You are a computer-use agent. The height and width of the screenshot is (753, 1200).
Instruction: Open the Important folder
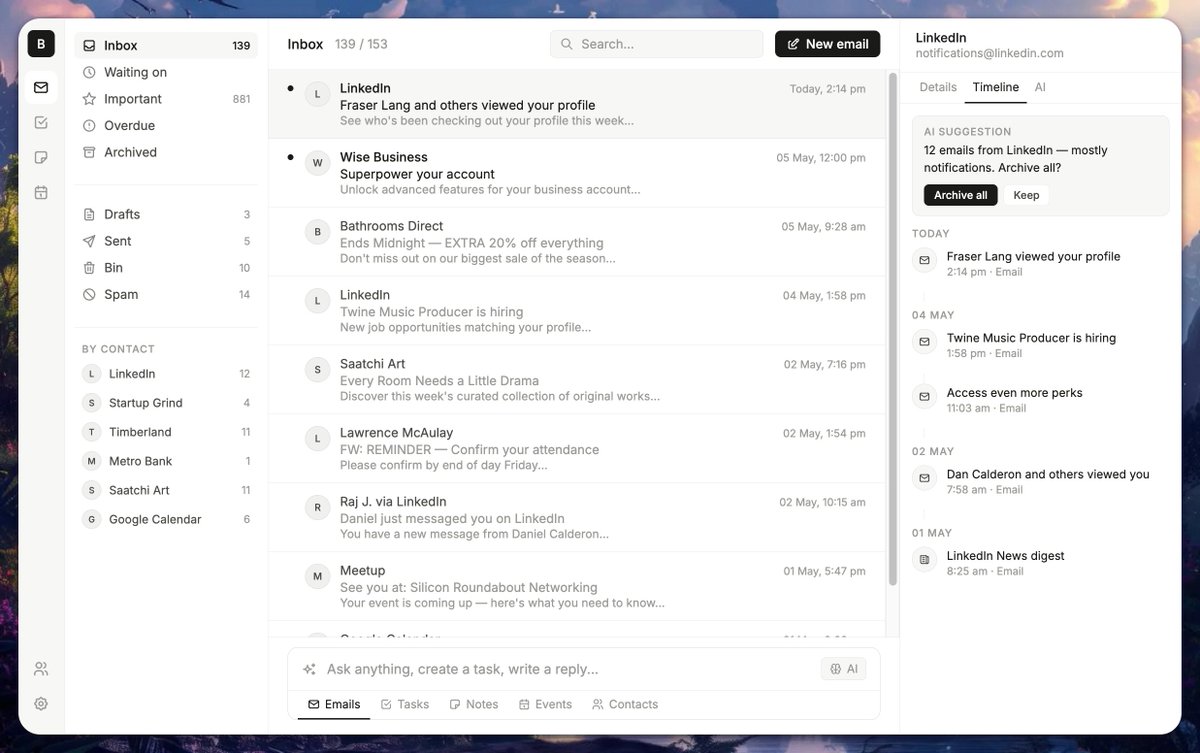pyautogui.click(x=166, y=99)
